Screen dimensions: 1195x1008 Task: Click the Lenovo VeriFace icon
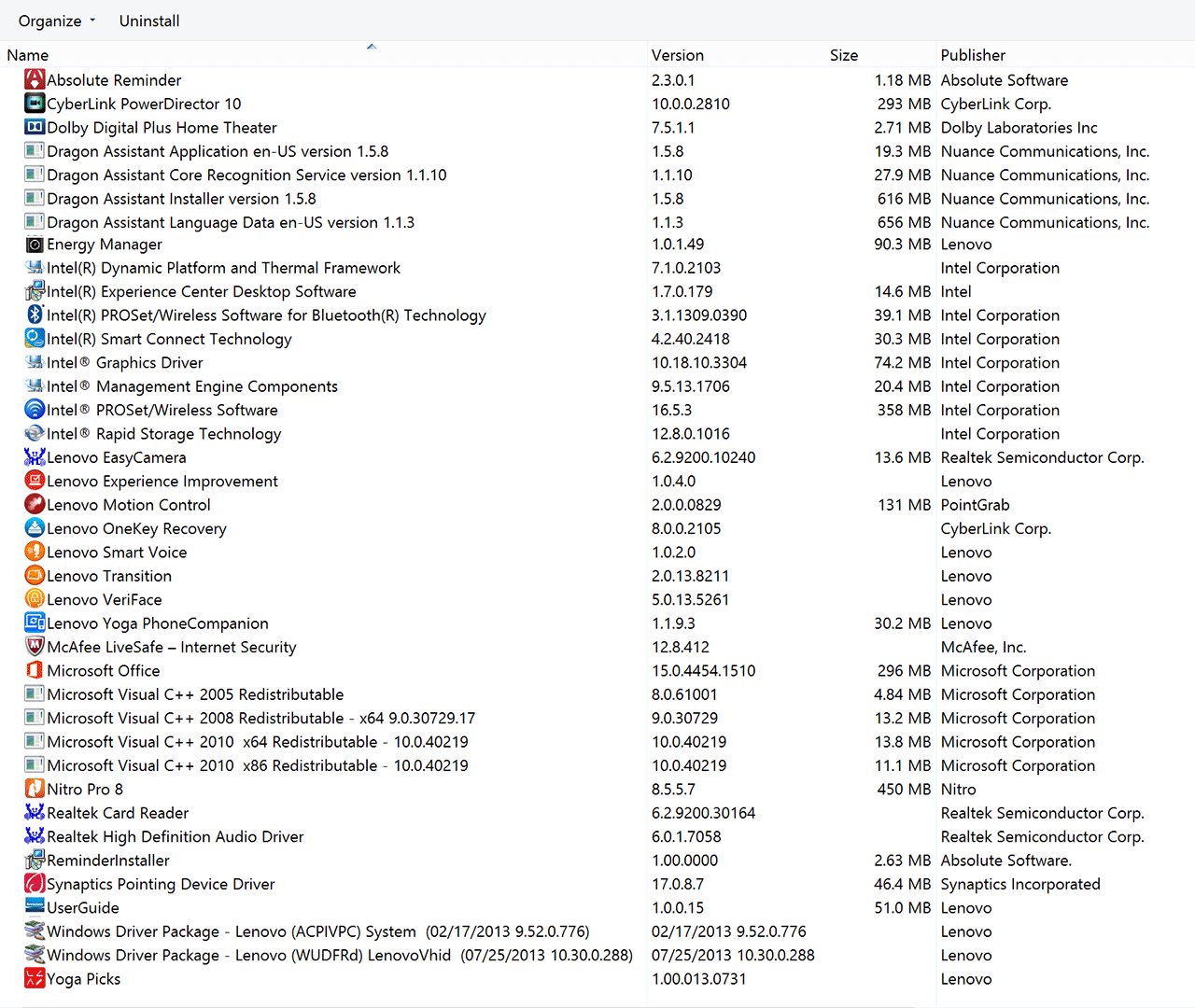35,599
